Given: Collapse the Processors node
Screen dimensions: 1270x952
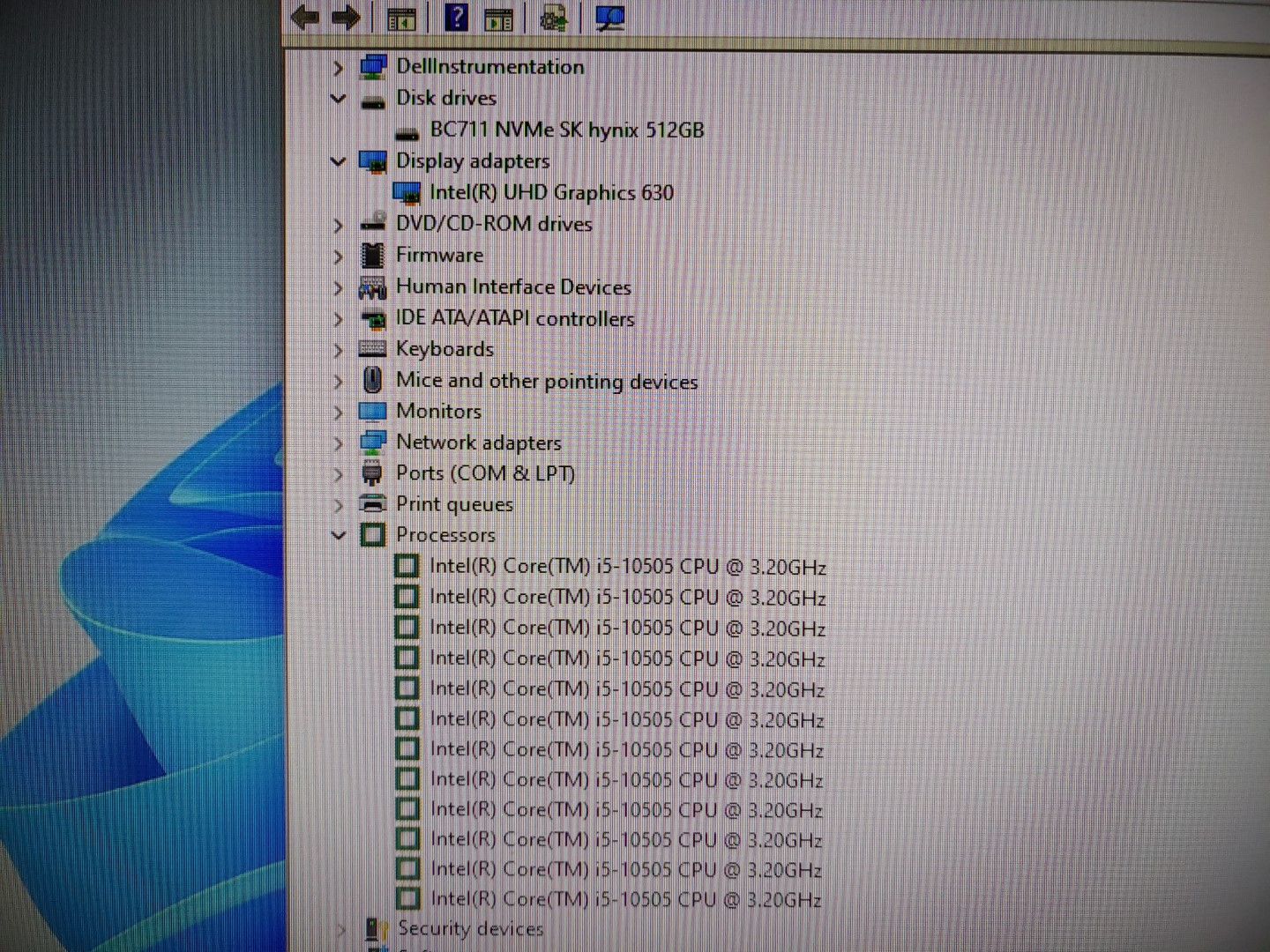Looking at the screenshot, I should pyautogui.click(x=338, y=535).
